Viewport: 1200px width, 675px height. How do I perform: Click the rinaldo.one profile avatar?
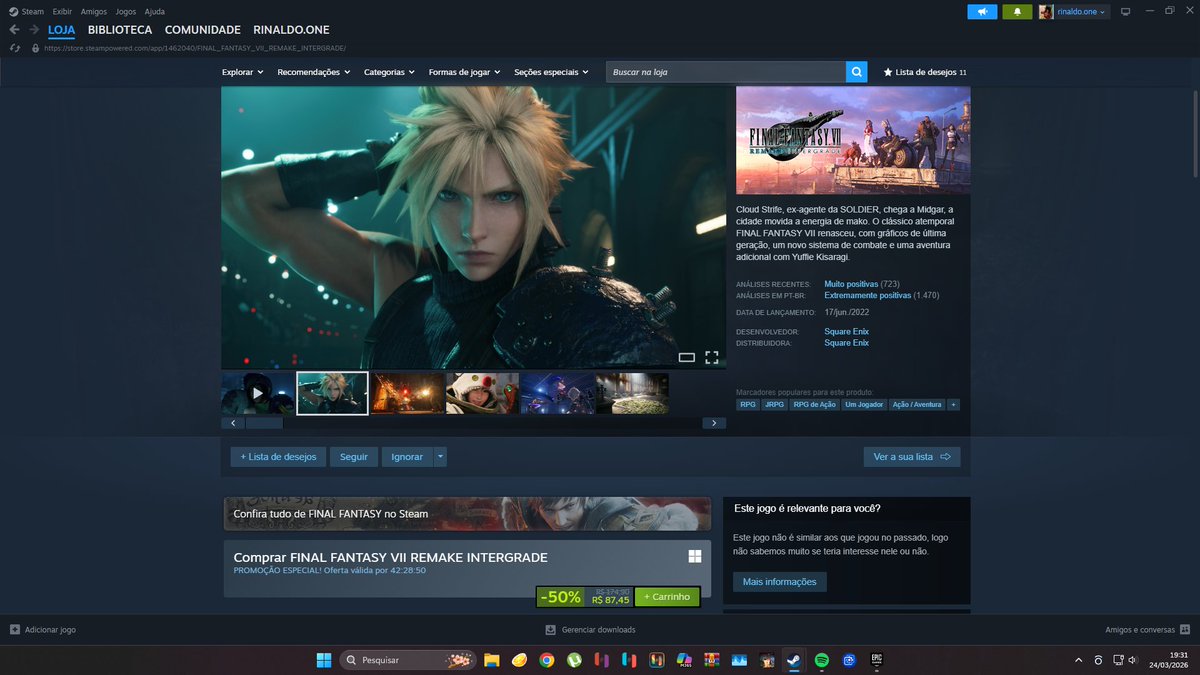tap(1046, 12)
